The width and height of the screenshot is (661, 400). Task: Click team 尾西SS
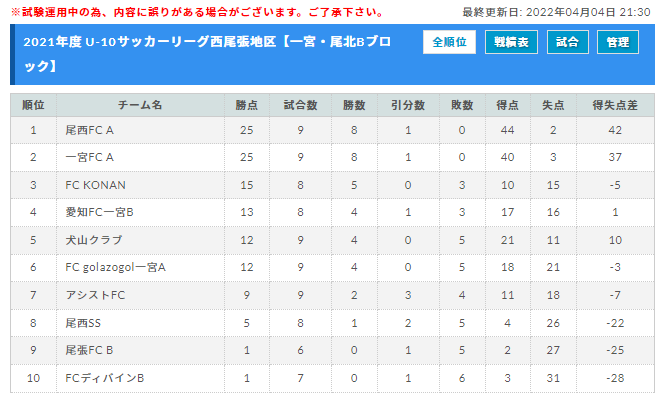[83, 323]
